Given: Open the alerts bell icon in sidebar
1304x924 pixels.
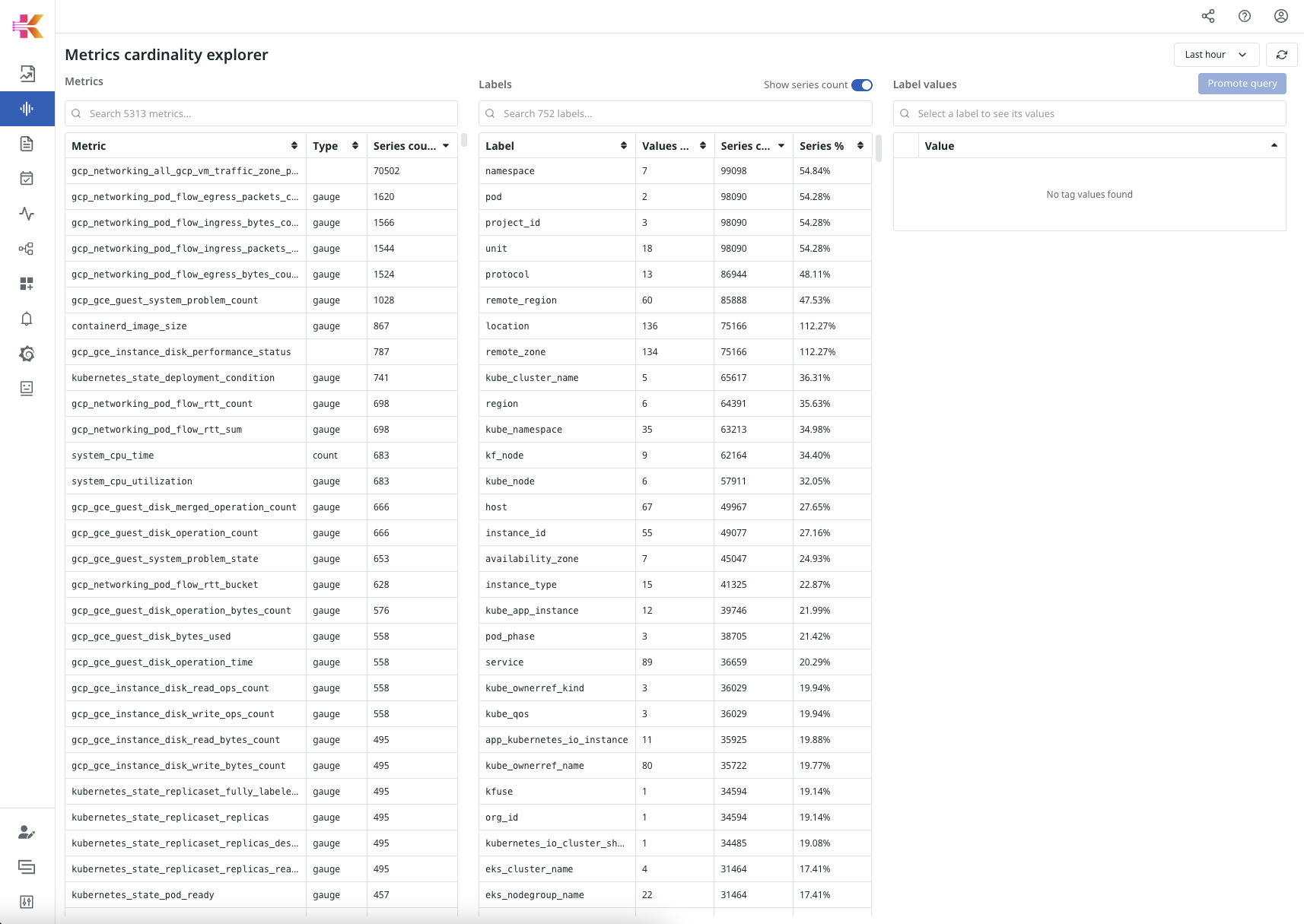Looking at the screenshot, I should [x=27, y=319].
